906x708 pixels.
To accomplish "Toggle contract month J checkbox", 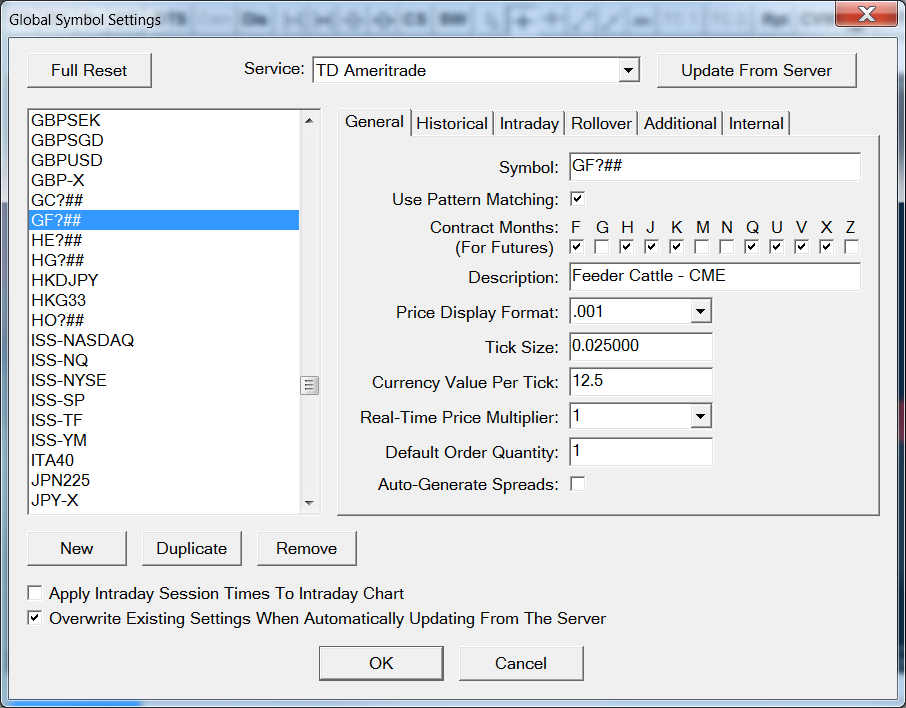I will click(651, 247).
